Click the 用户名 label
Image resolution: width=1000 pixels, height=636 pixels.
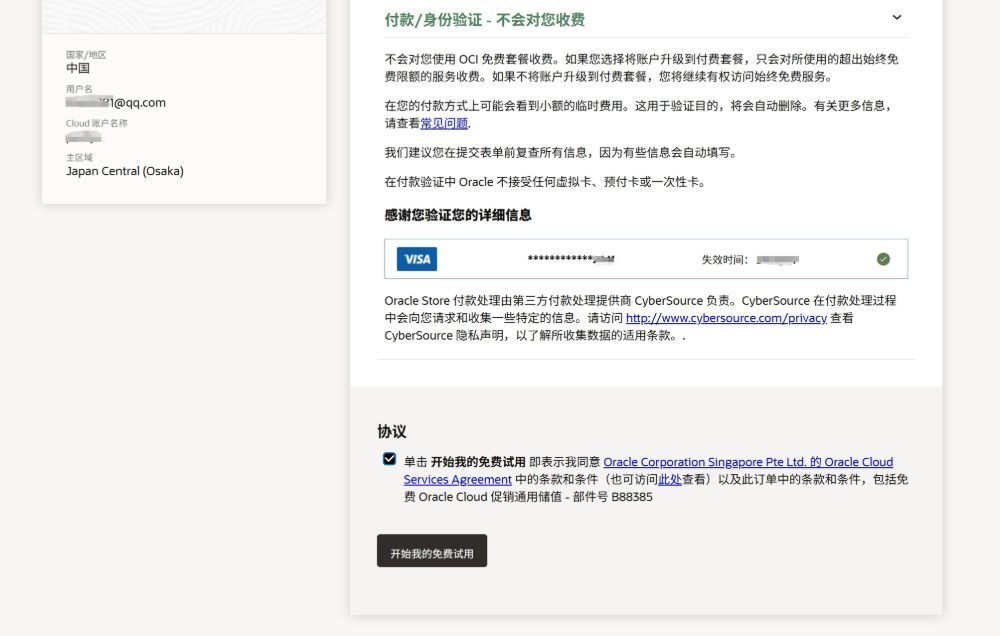click(x=79, y=89)
